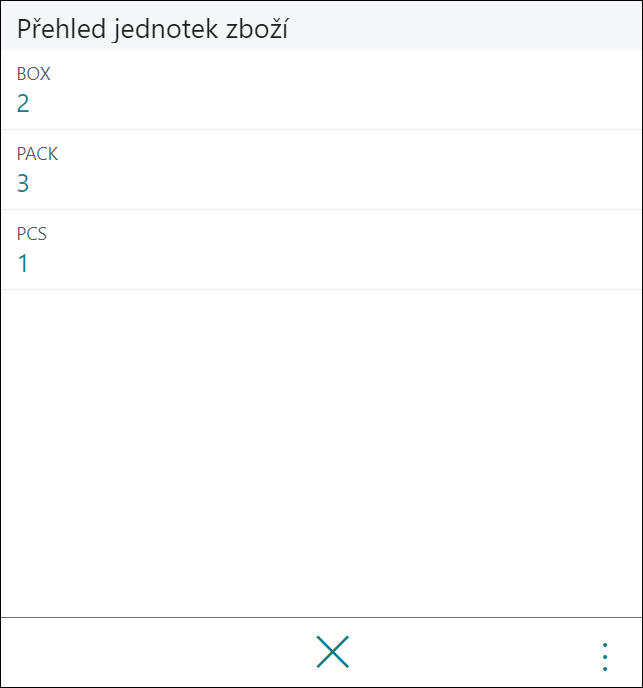The width and height of the screenshot is (643, 688).
Task: Click the PCS code label
Action: (x=32, y=233)
